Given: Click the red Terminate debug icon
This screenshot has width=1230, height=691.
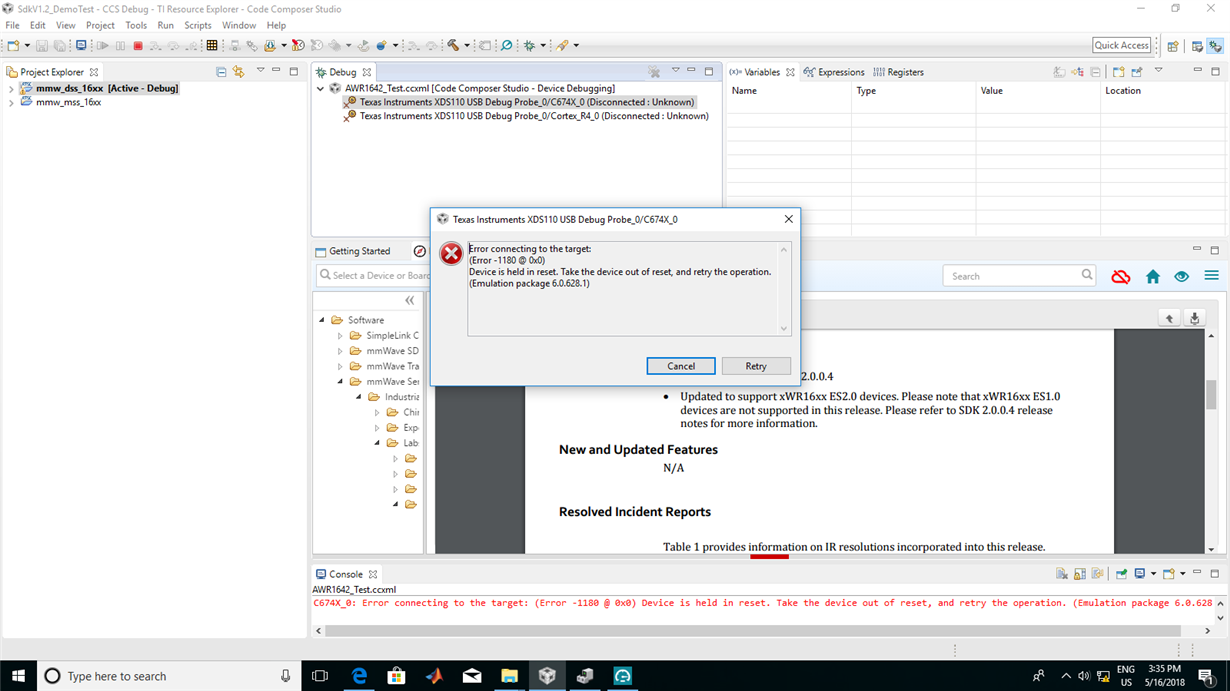Looking at the screenshot, I should click(138, 46).
